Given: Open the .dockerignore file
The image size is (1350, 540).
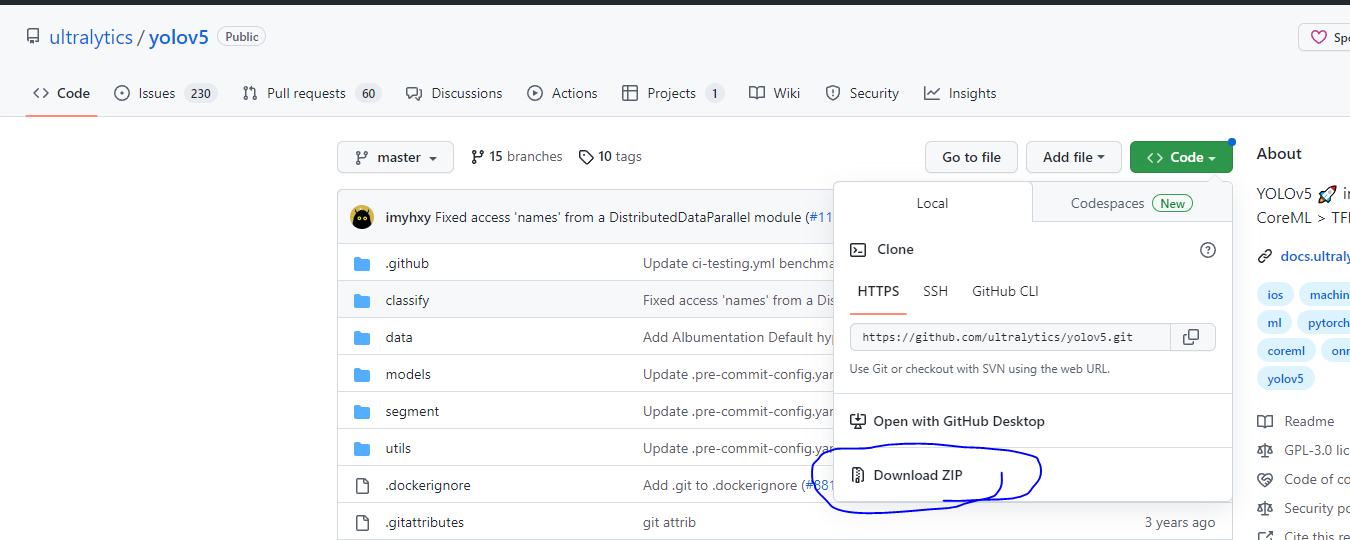Looking at the screenshot, I should click(x=428, y=485).
